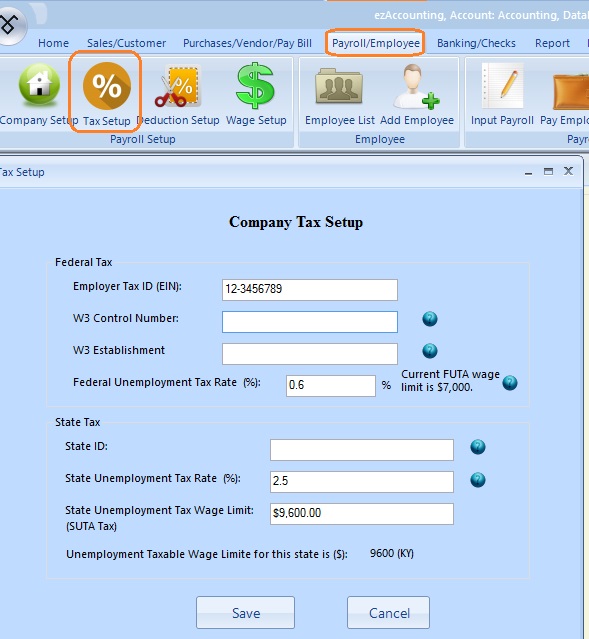Maximize the Tax Setup window
This screenshot has height=639, width=589.
point(548,171)
